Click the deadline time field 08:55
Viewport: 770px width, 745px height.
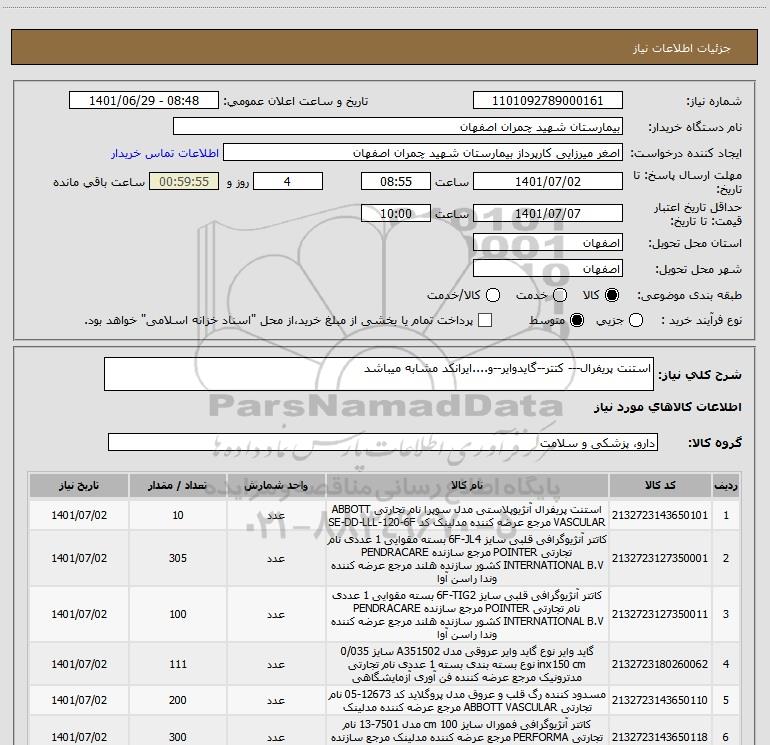coord(396,182)
